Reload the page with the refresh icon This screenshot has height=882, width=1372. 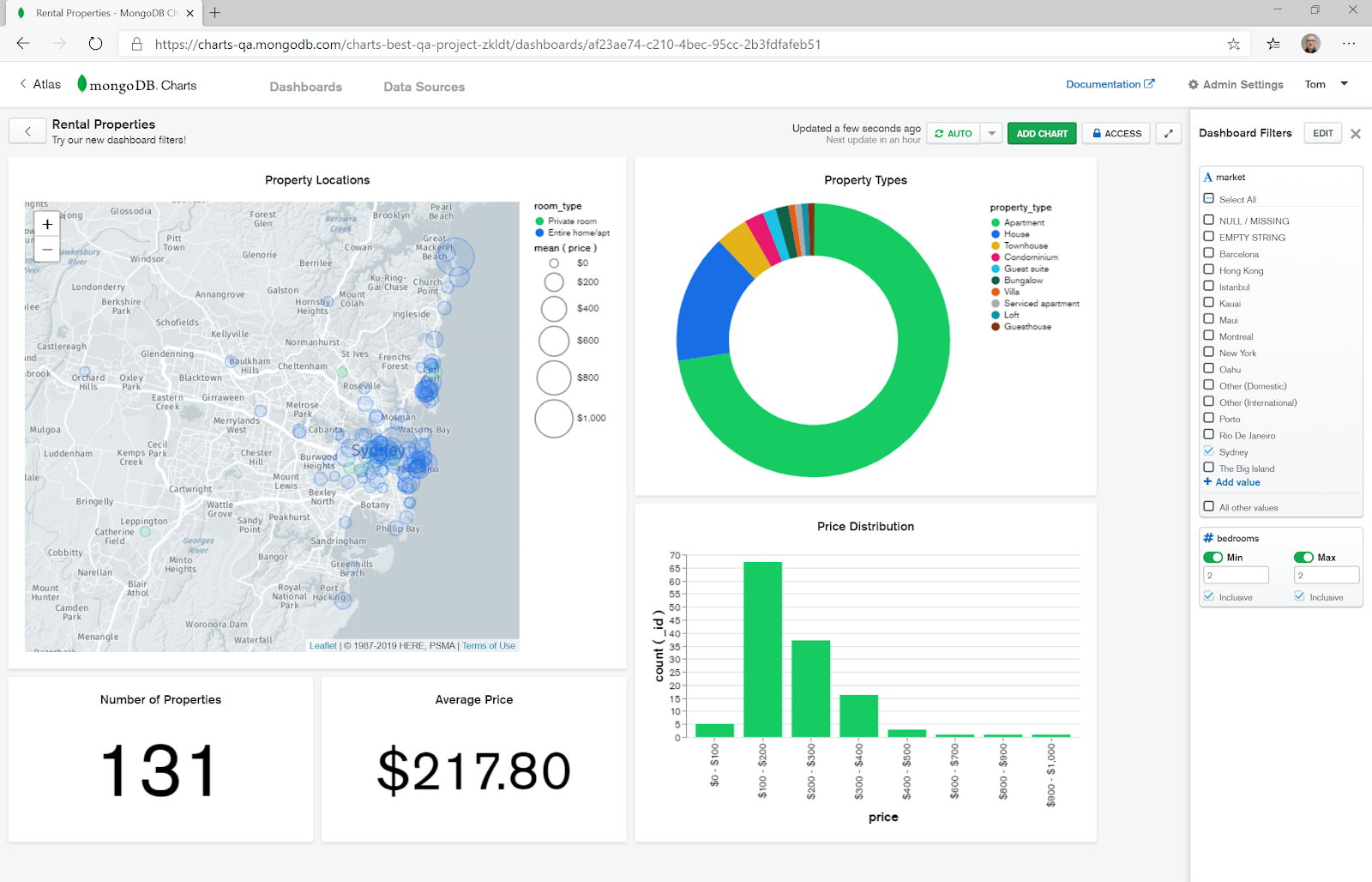[95, 44]
